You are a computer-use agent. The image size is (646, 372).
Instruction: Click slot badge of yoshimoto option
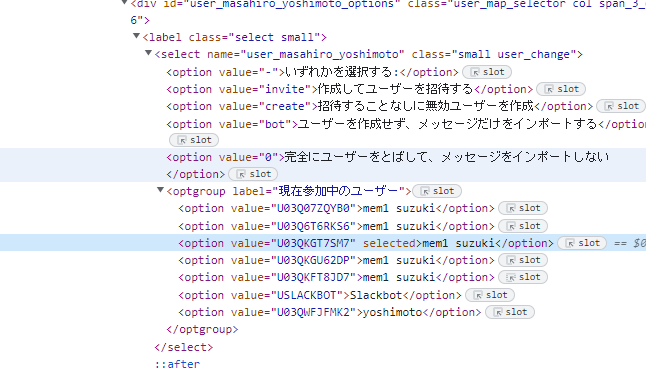tap(510, 312)
